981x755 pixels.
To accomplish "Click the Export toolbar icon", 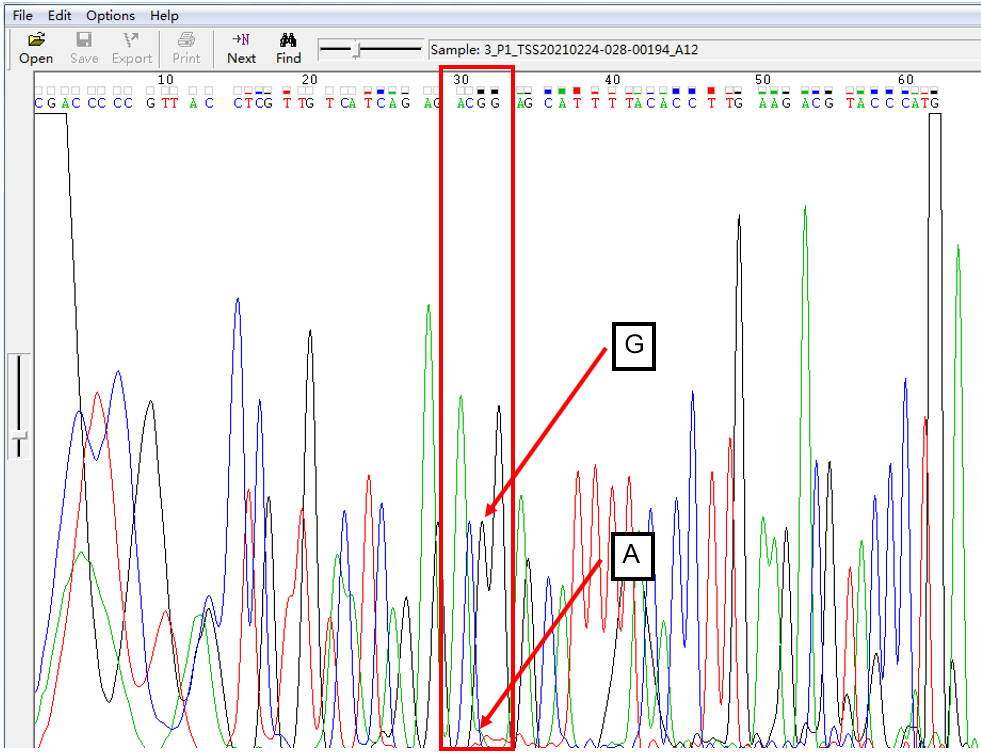I will click(132, 49).
